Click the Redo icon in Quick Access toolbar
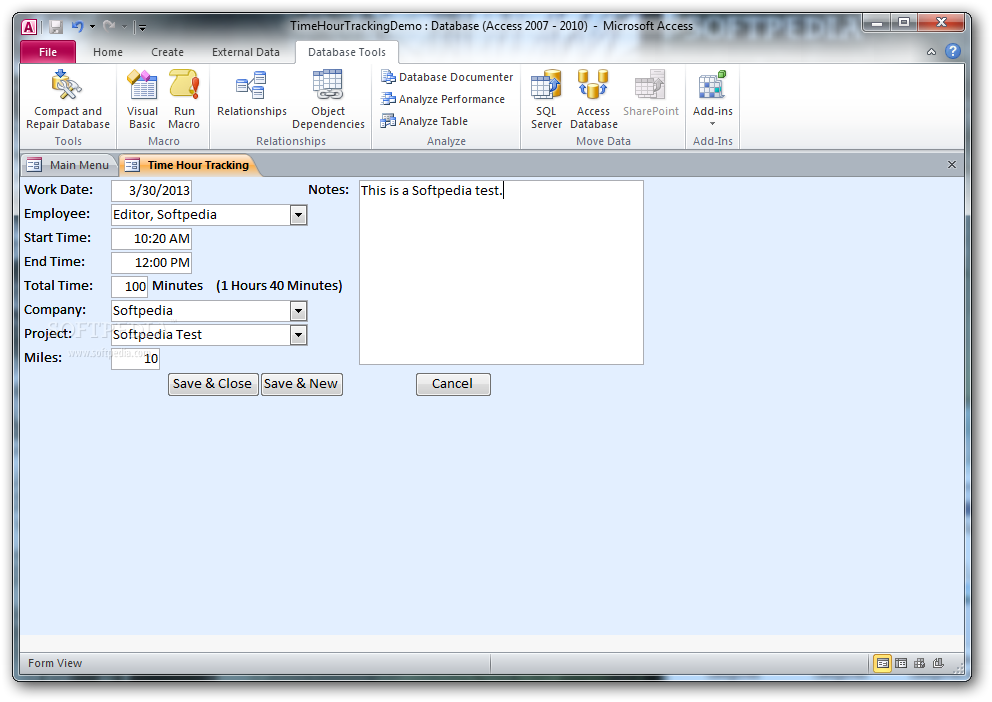 tap(109, 26)
